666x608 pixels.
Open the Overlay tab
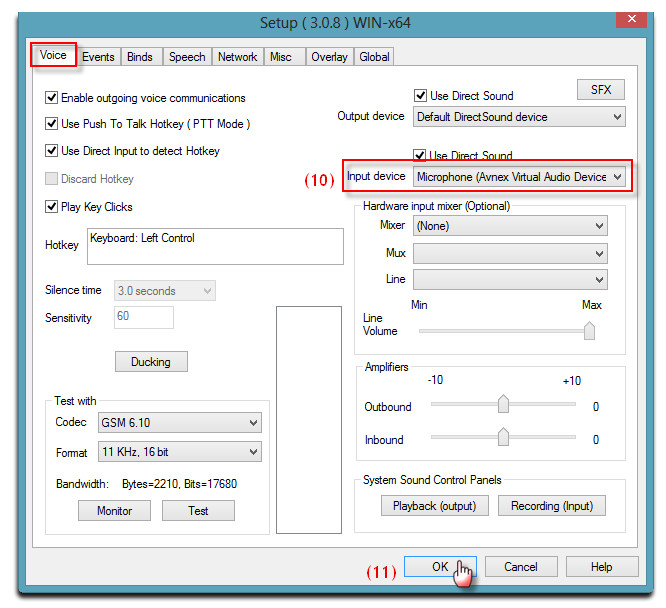pos(329,57)
